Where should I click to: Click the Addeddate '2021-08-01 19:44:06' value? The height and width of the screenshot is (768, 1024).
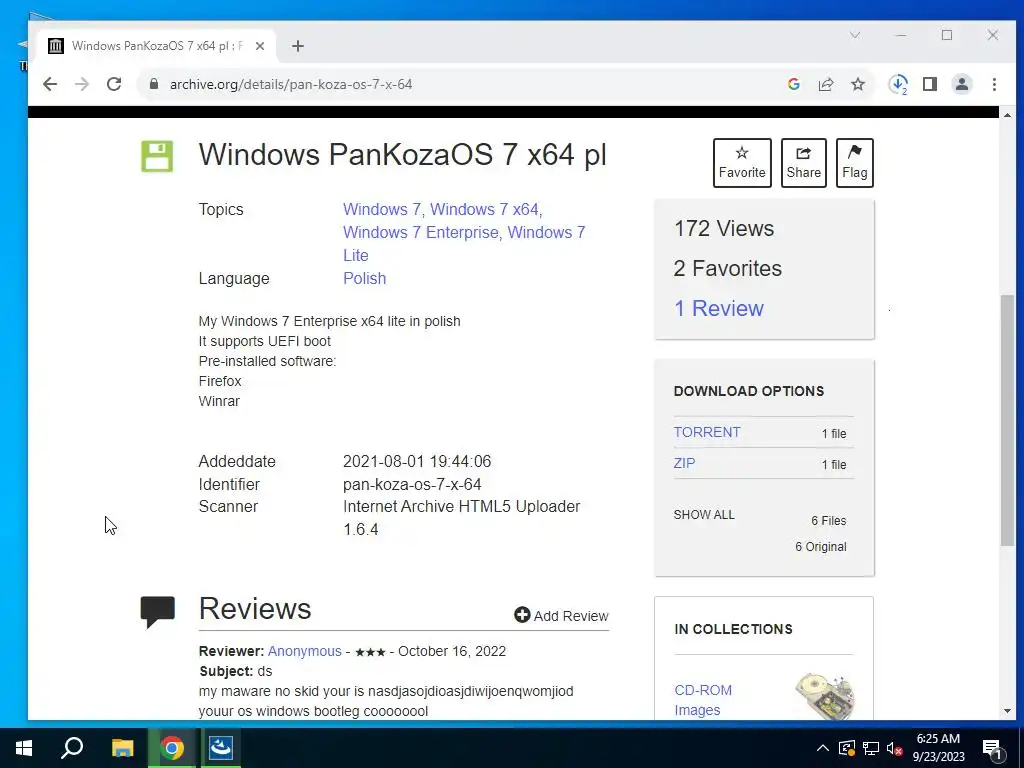tap(417, 462)
